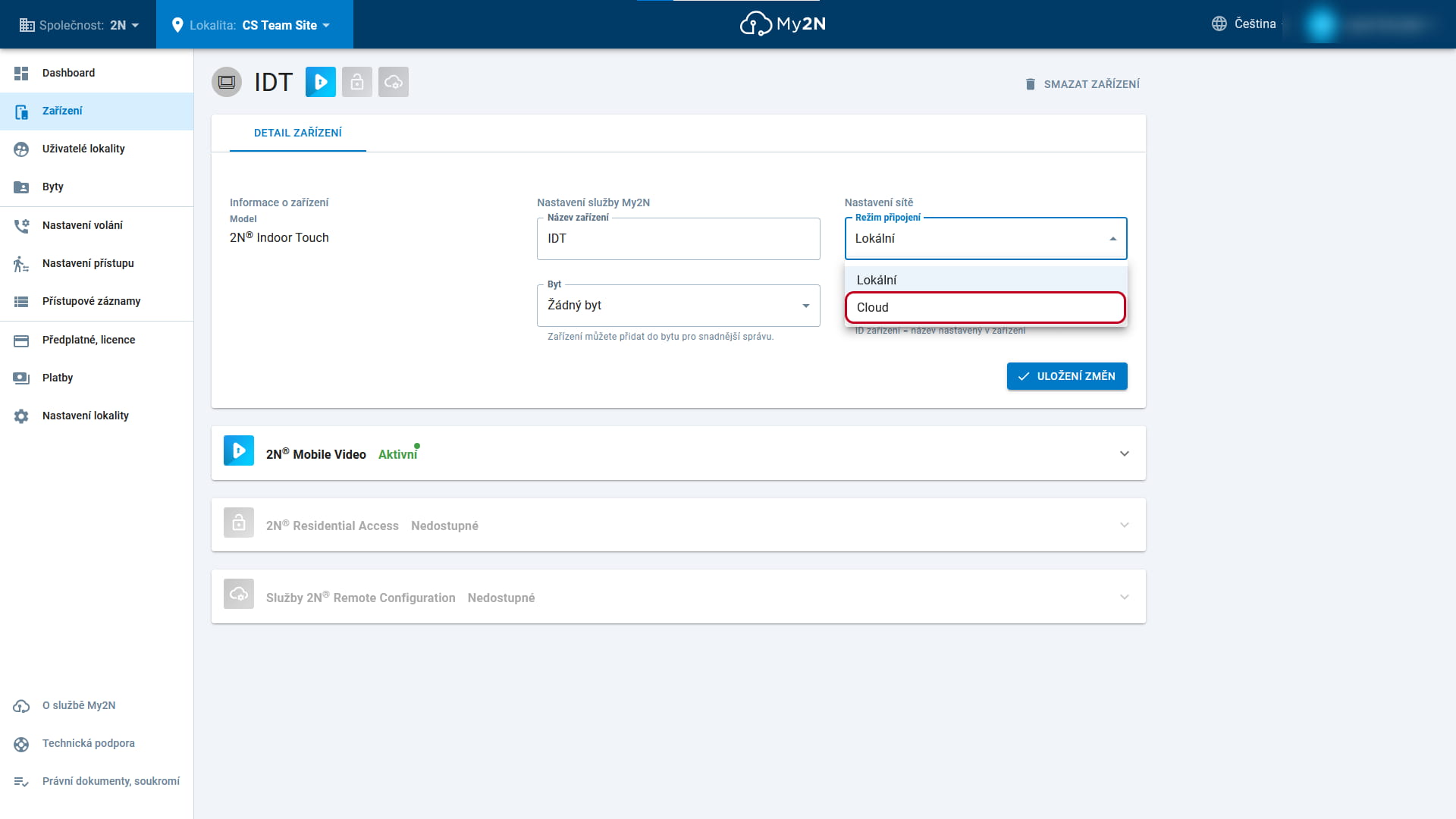Click the trash icon for Smazat zařízení

[1030, 84]
